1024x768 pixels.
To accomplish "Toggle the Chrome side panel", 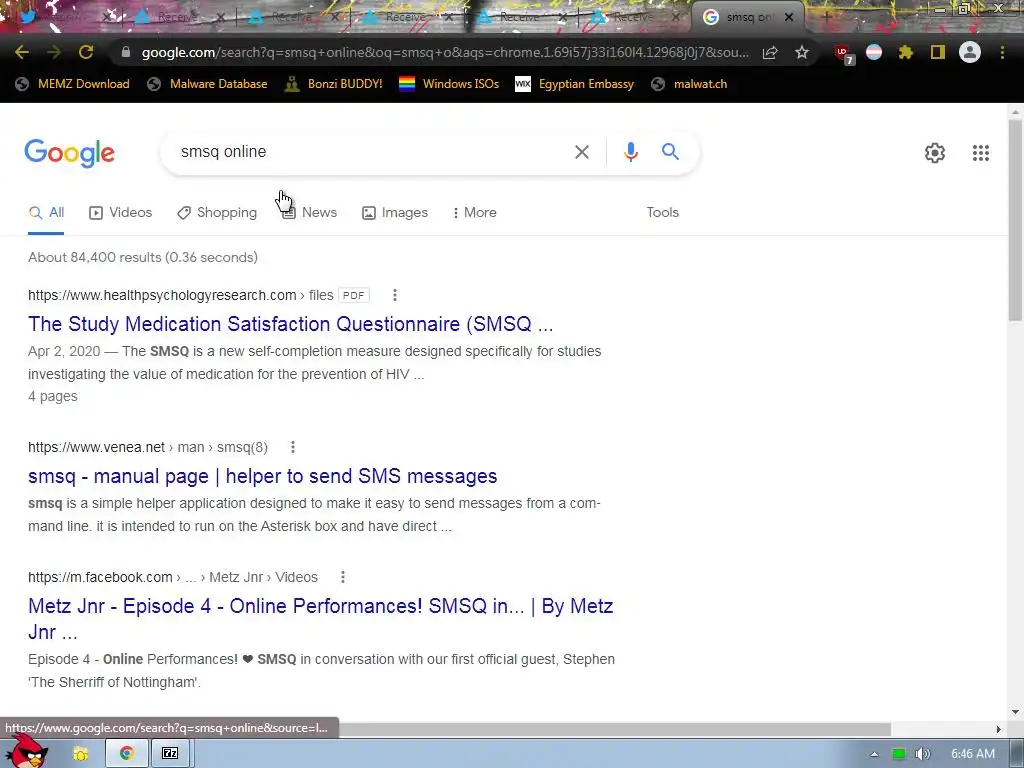I will coord(938,52).
